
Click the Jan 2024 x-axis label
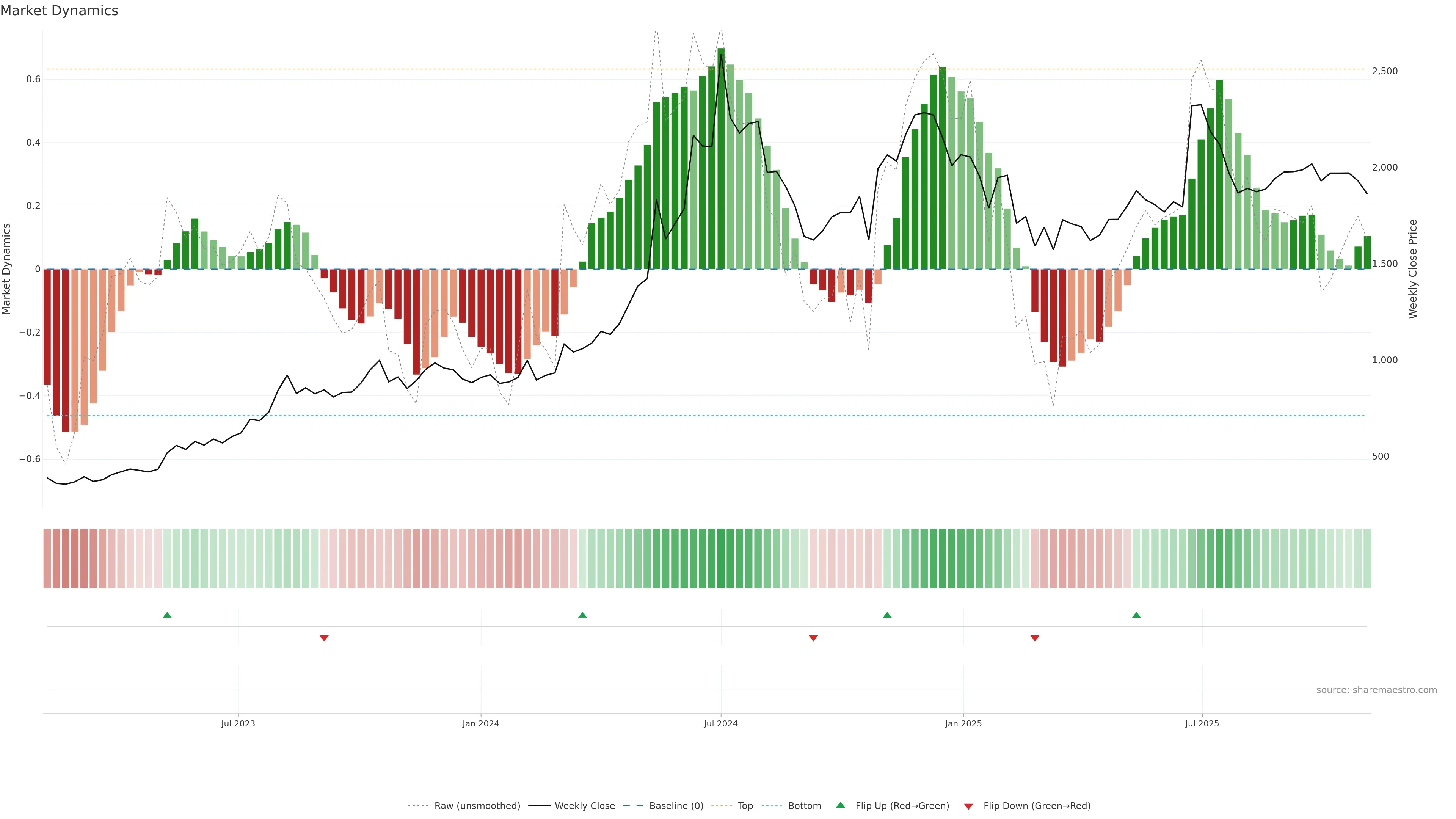480,723
